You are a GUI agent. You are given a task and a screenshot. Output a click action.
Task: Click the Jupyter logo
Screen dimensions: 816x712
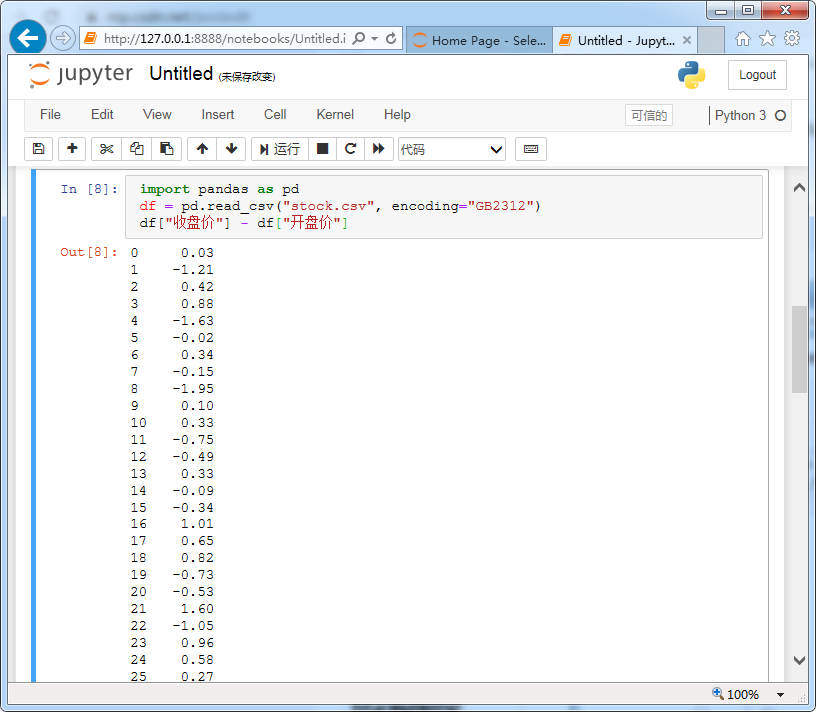(x=81, y=74)
